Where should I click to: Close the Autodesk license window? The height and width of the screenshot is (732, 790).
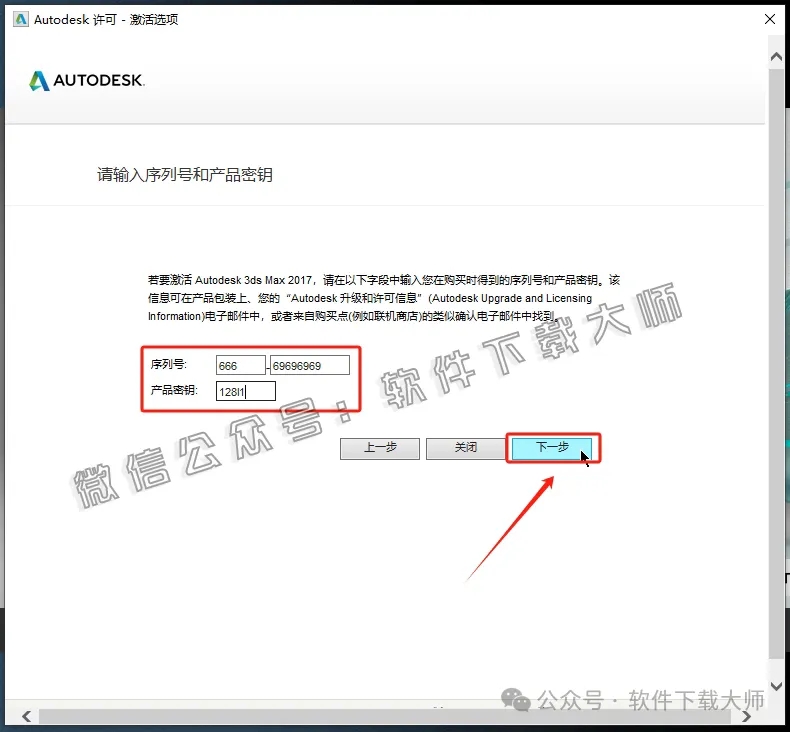[769, 19]
